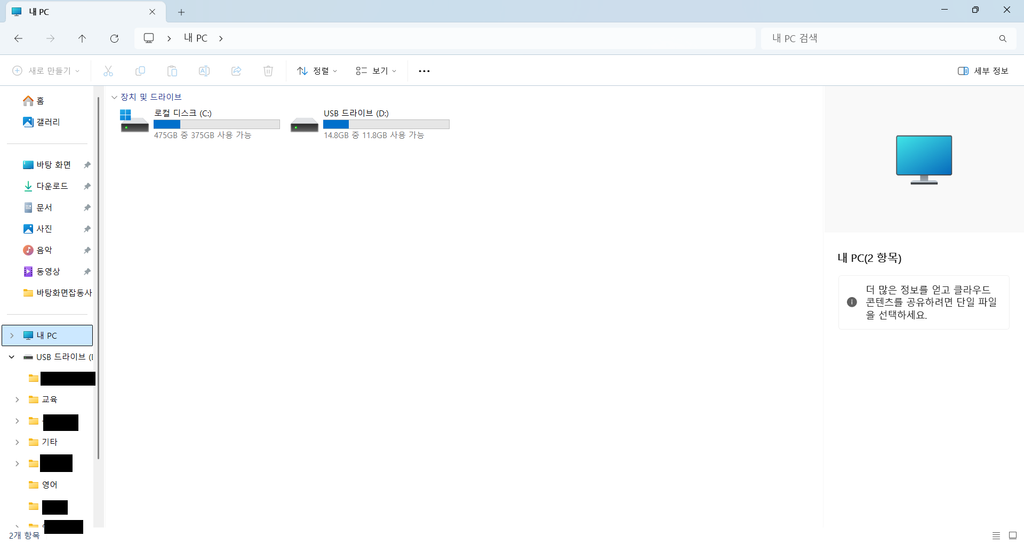
Task: Click the 내 PC window tab
Action: point(84,12)
